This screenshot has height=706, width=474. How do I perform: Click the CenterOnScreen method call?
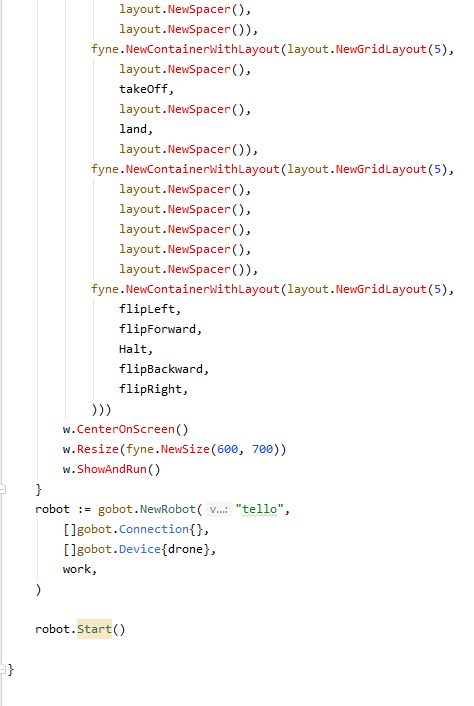tap(126, 429)
